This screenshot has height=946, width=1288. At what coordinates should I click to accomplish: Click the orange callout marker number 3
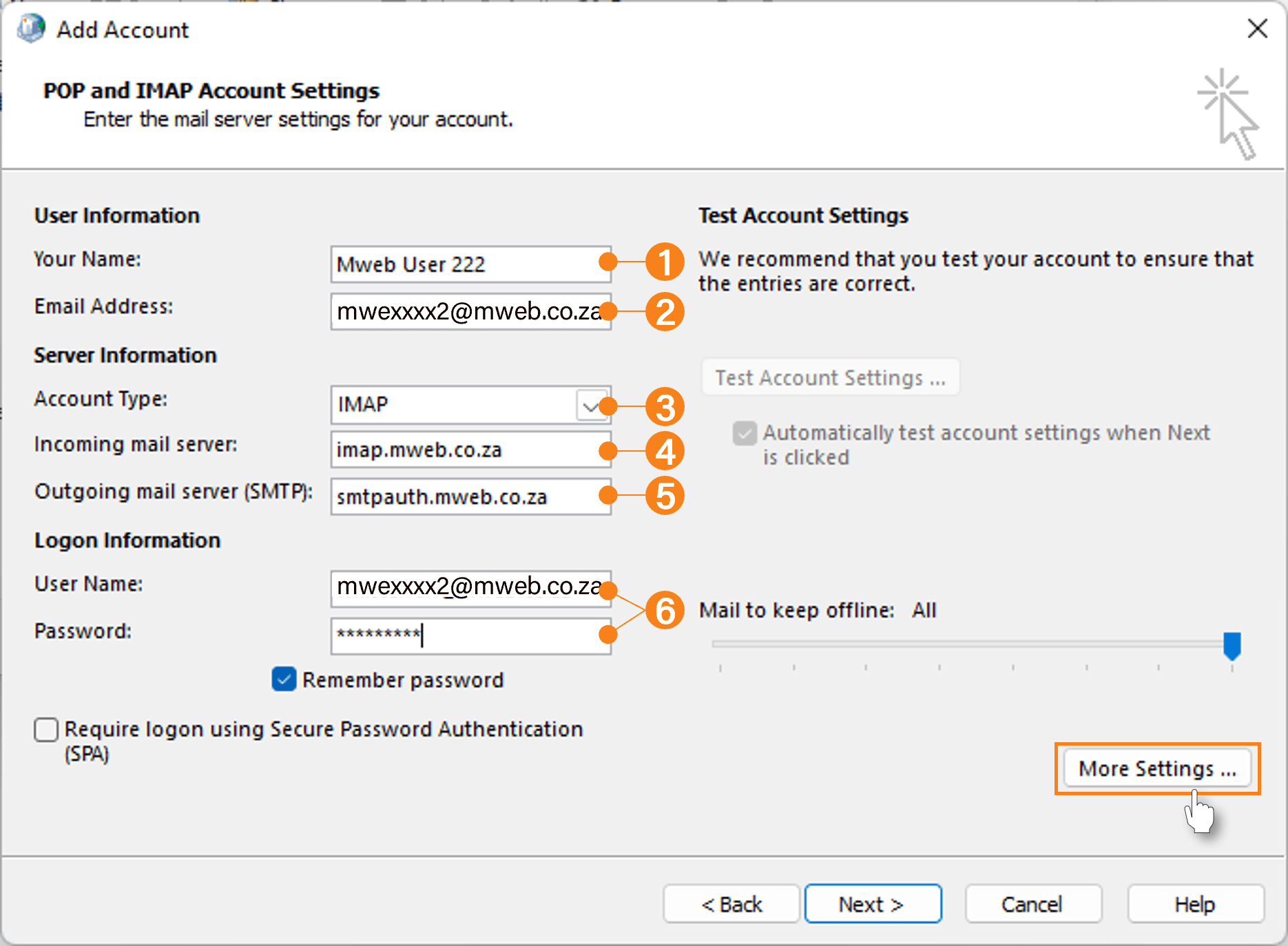(665, 407)
